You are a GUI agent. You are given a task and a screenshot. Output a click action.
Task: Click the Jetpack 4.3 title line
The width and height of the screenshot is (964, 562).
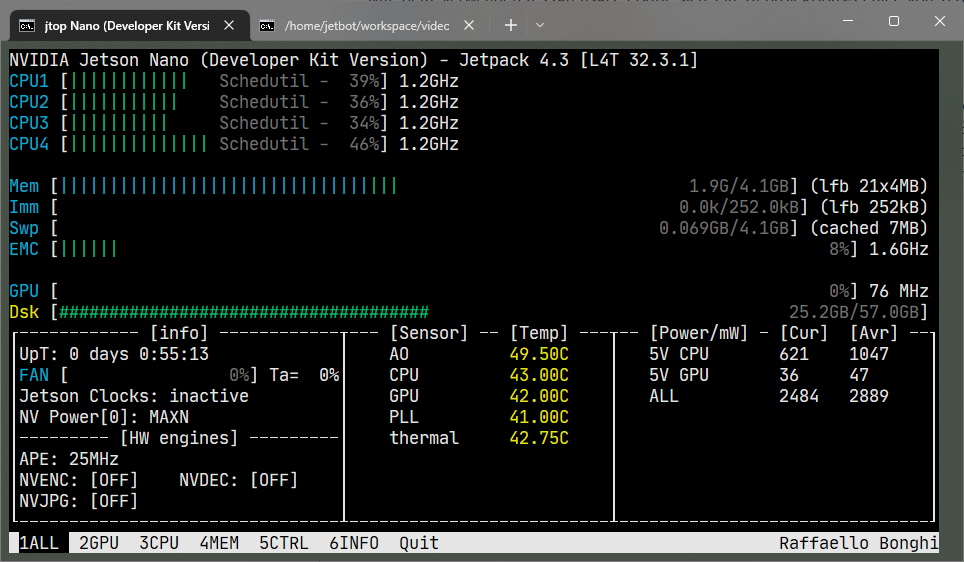354,60
